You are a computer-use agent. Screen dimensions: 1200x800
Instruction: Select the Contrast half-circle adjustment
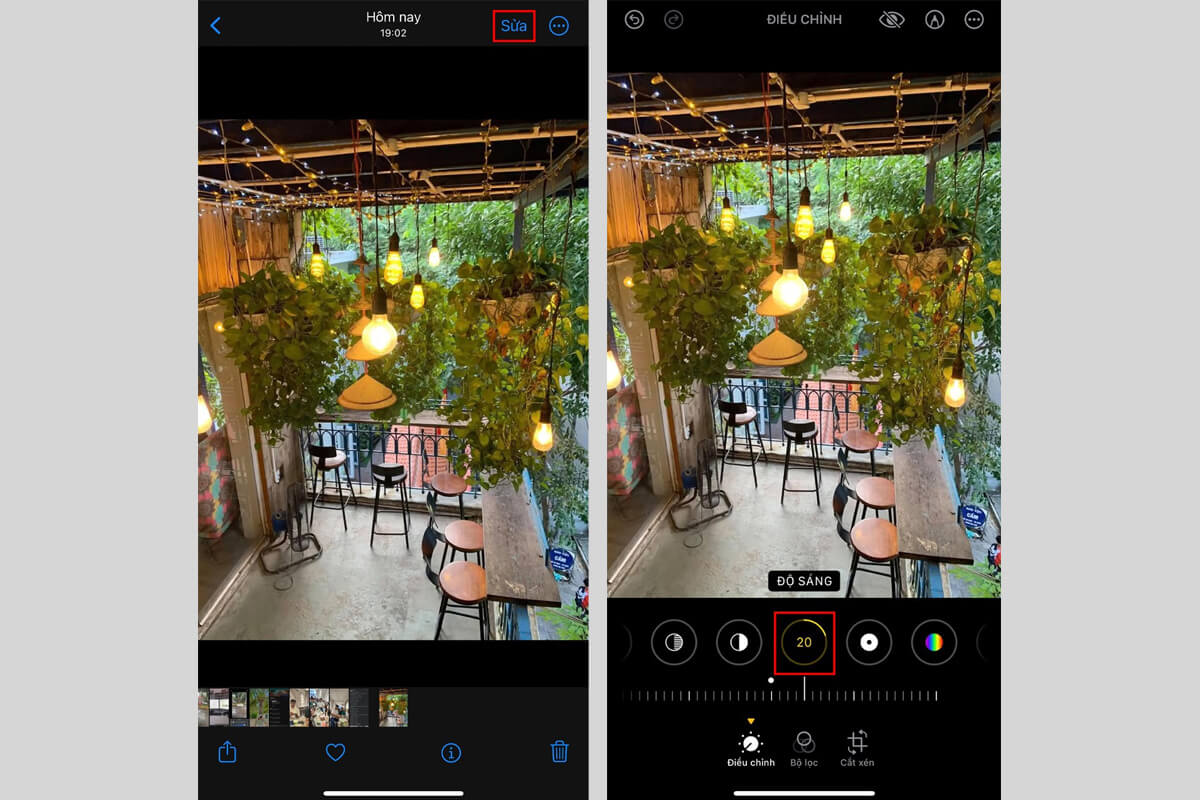click(739, 643)
